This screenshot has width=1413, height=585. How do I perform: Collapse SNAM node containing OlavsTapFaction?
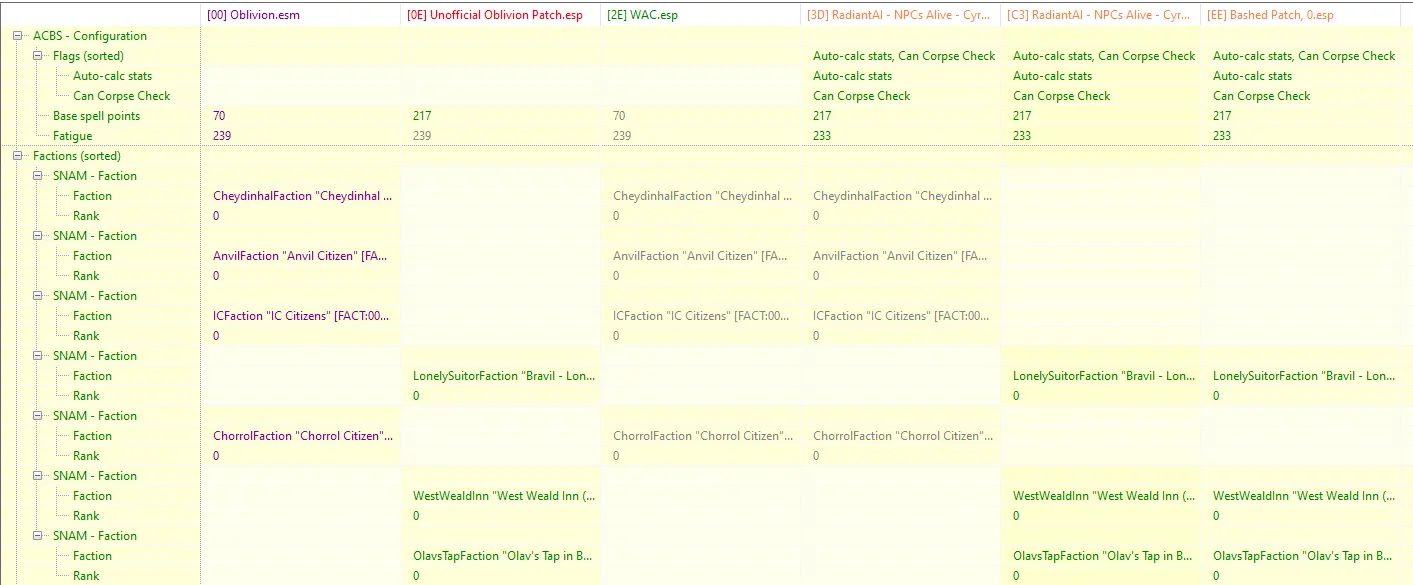[39, 536]
